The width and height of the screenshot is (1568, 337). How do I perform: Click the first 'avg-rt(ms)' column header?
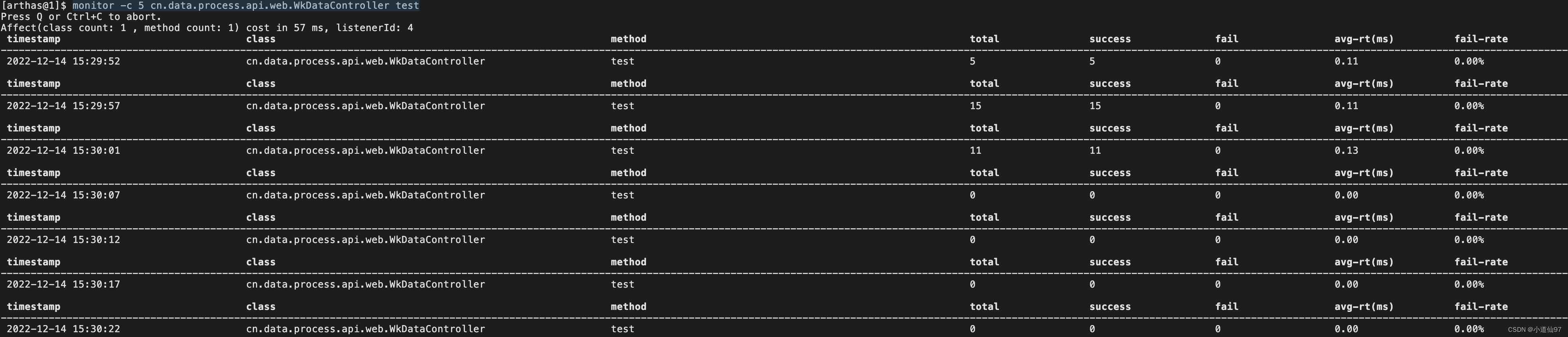pos(1364,39)
